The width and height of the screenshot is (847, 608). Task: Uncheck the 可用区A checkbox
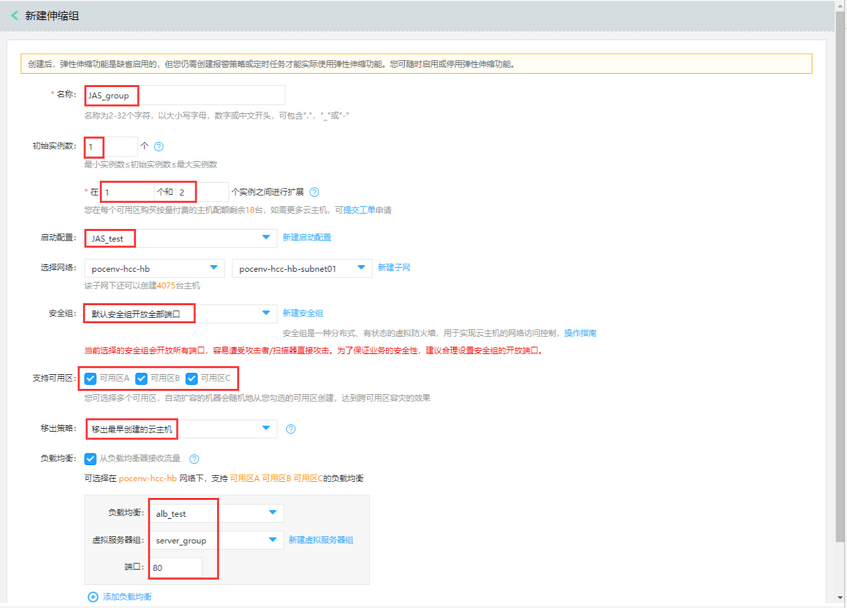89,378
